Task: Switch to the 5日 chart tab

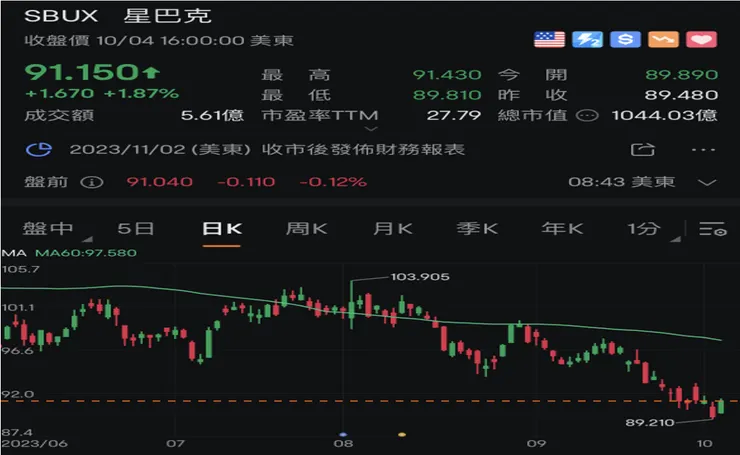Action: tap(136, 229)
